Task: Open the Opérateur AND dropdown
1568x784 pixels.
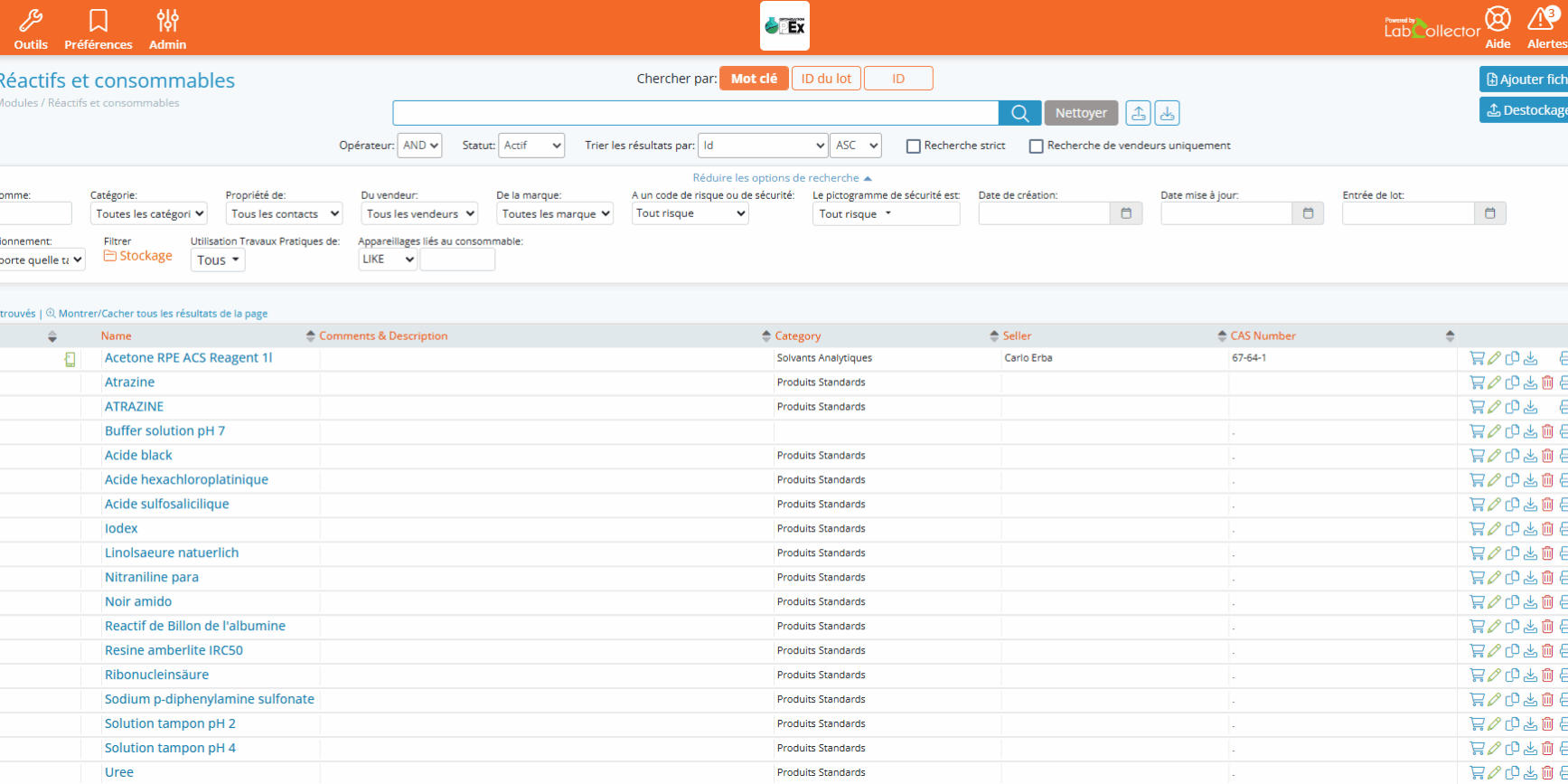Action: 419,146
